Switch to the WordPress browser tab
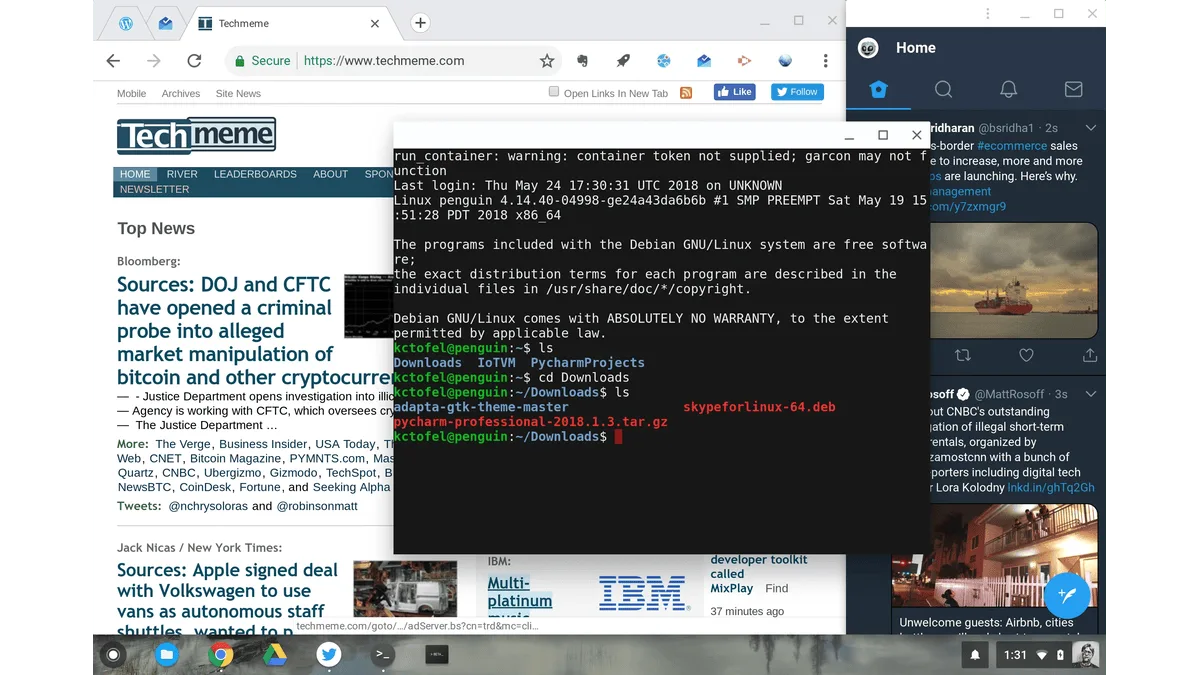 pyautogui.click(x=125, y=23)
